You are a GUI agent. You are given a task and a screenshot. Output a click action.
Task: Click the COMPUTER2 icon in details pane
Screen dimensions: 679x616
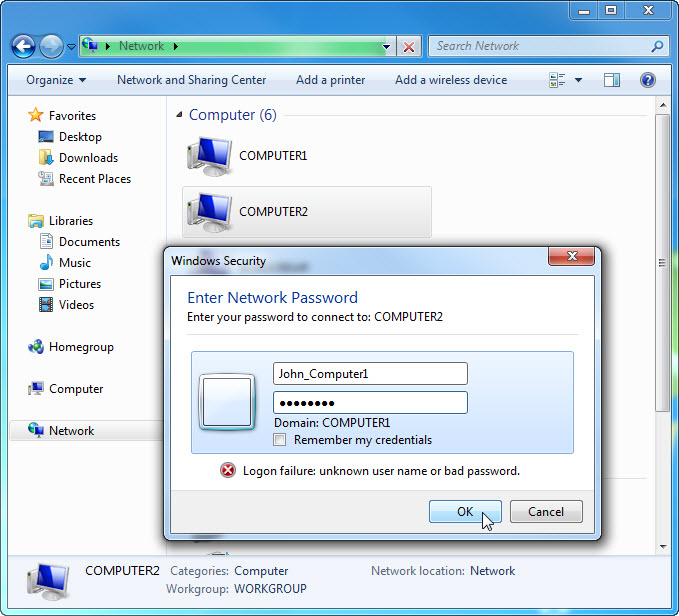(x=48, y=582)
